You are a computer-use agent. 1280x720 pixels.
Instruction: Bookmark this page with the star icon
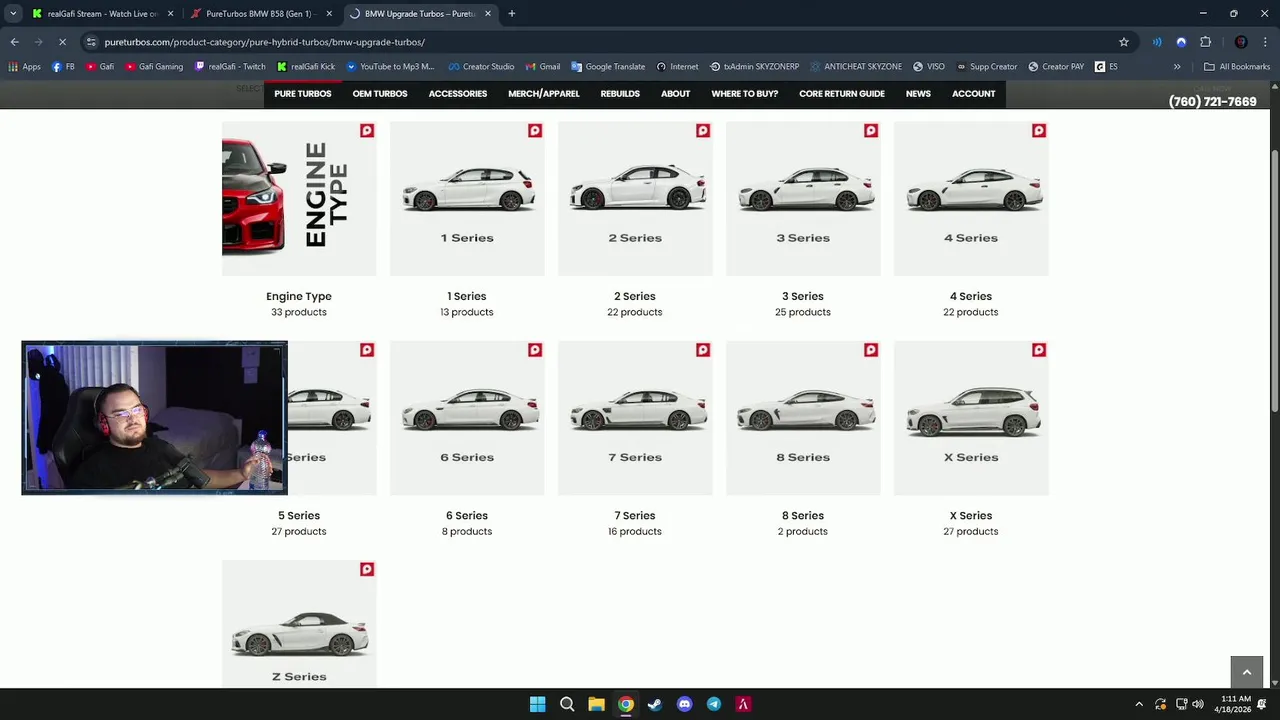1124,42
